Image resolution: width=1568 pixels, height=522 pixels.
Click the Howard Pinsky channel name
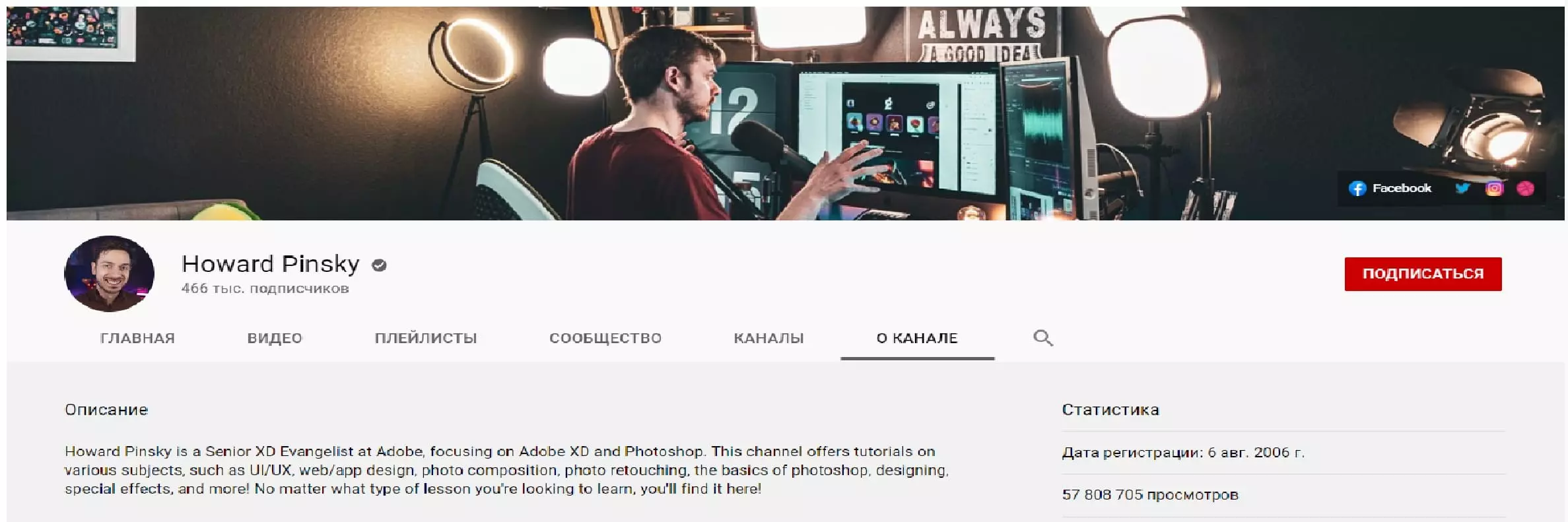click(x=271, y=264)
